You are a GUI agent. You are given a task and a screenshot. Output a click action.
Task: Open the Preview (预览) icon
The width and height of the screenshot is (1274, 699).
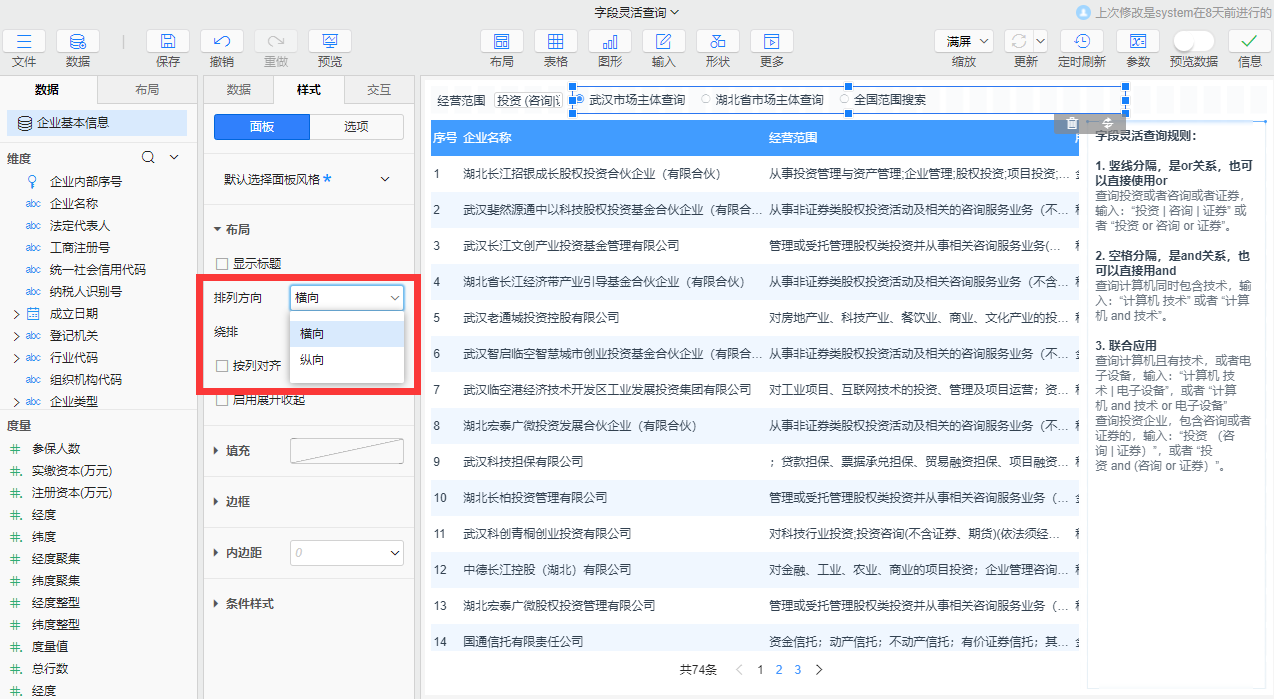pos(329,42)
